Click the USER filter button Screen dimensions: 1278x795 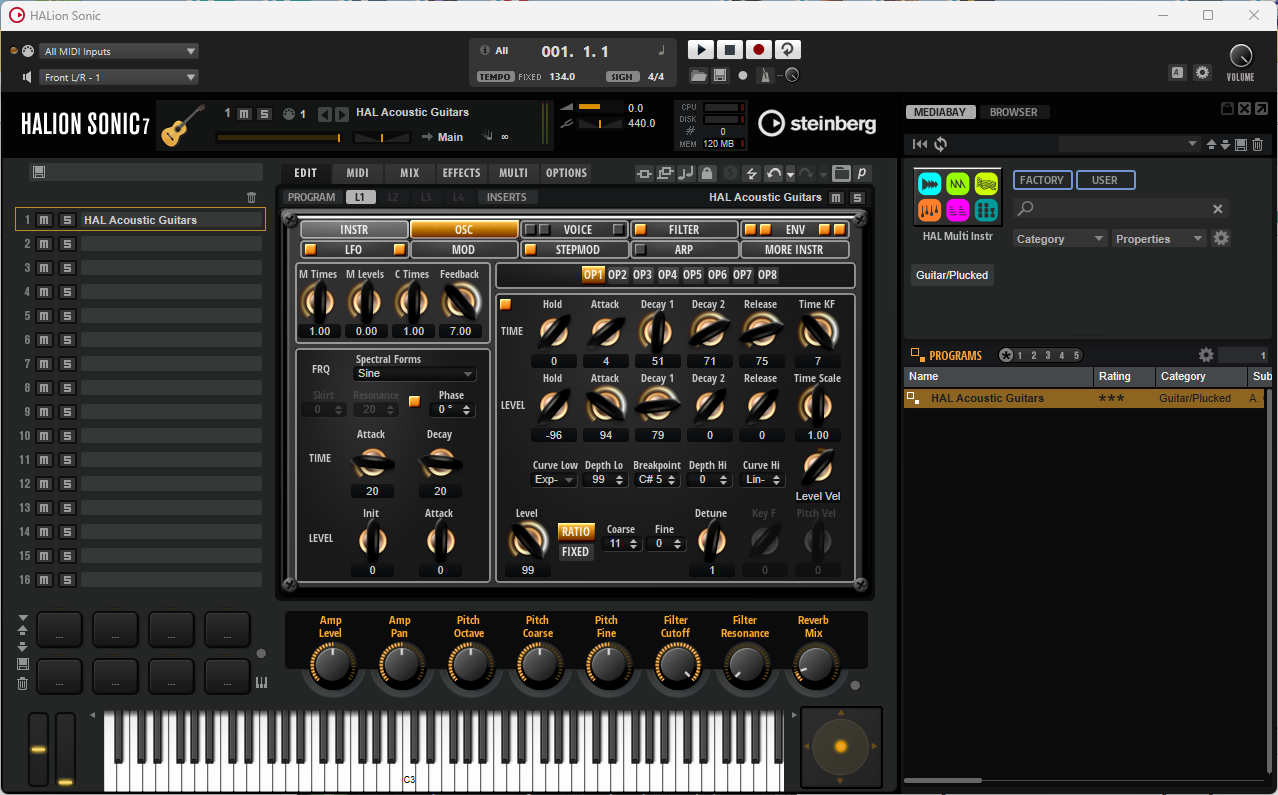click(1105, 180)
